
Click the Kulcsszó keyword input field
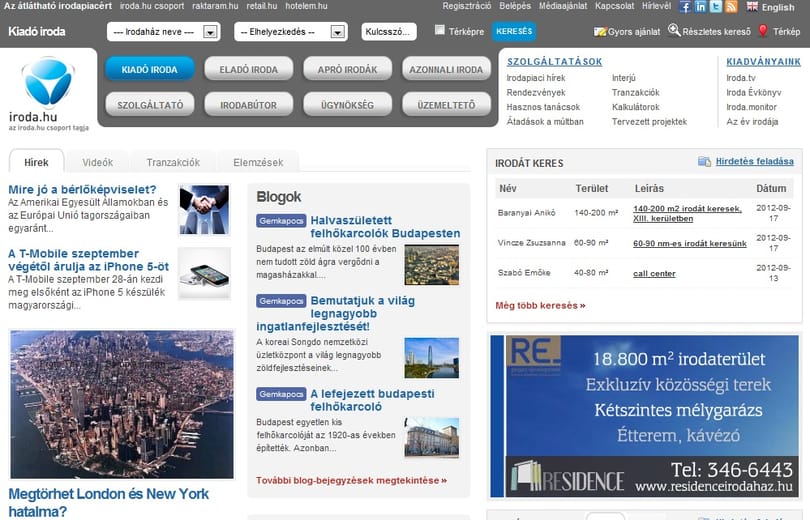[389, 31]
